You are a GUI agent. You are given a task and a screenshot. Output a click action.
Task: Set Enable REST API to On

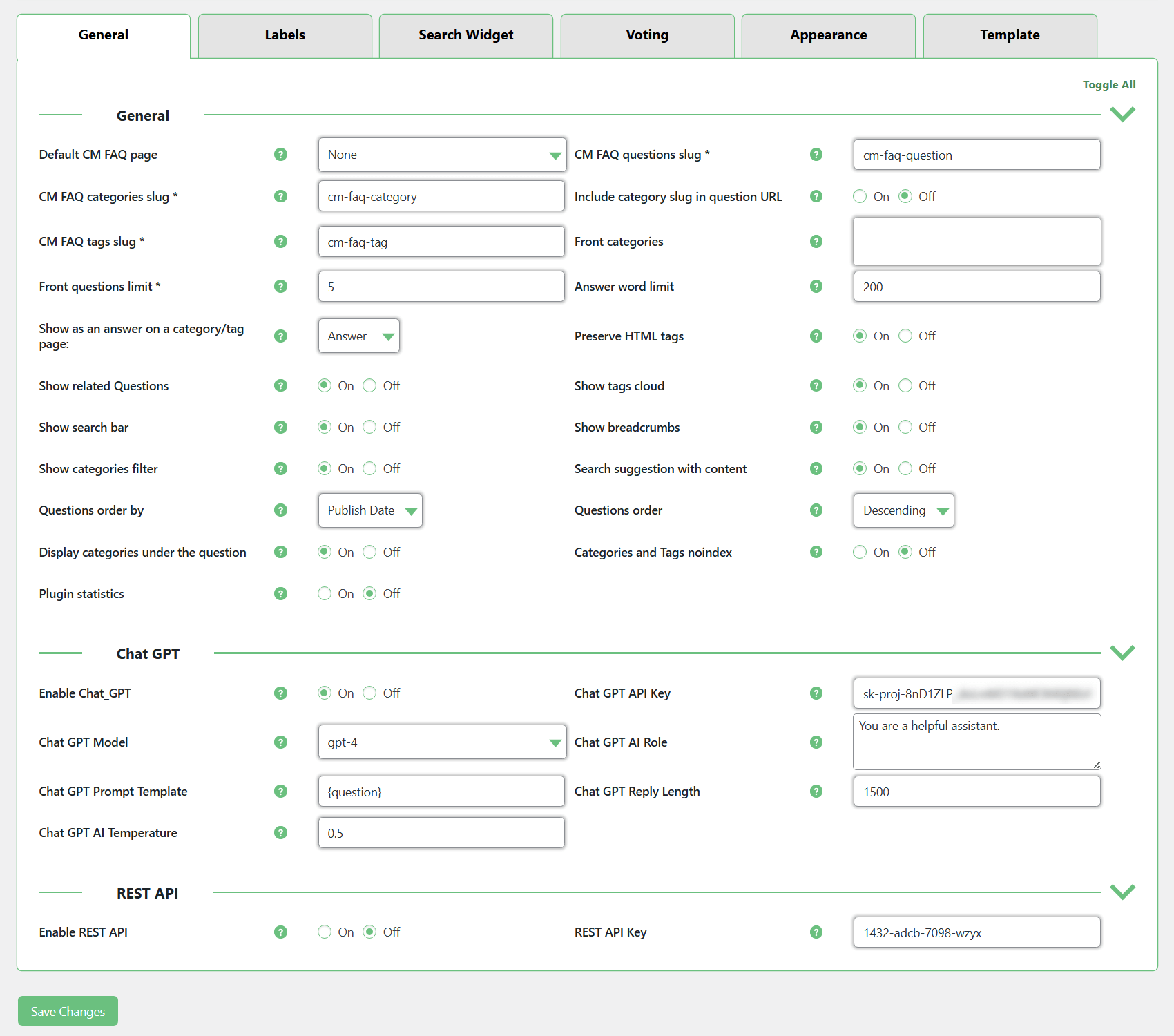point(325,932)
